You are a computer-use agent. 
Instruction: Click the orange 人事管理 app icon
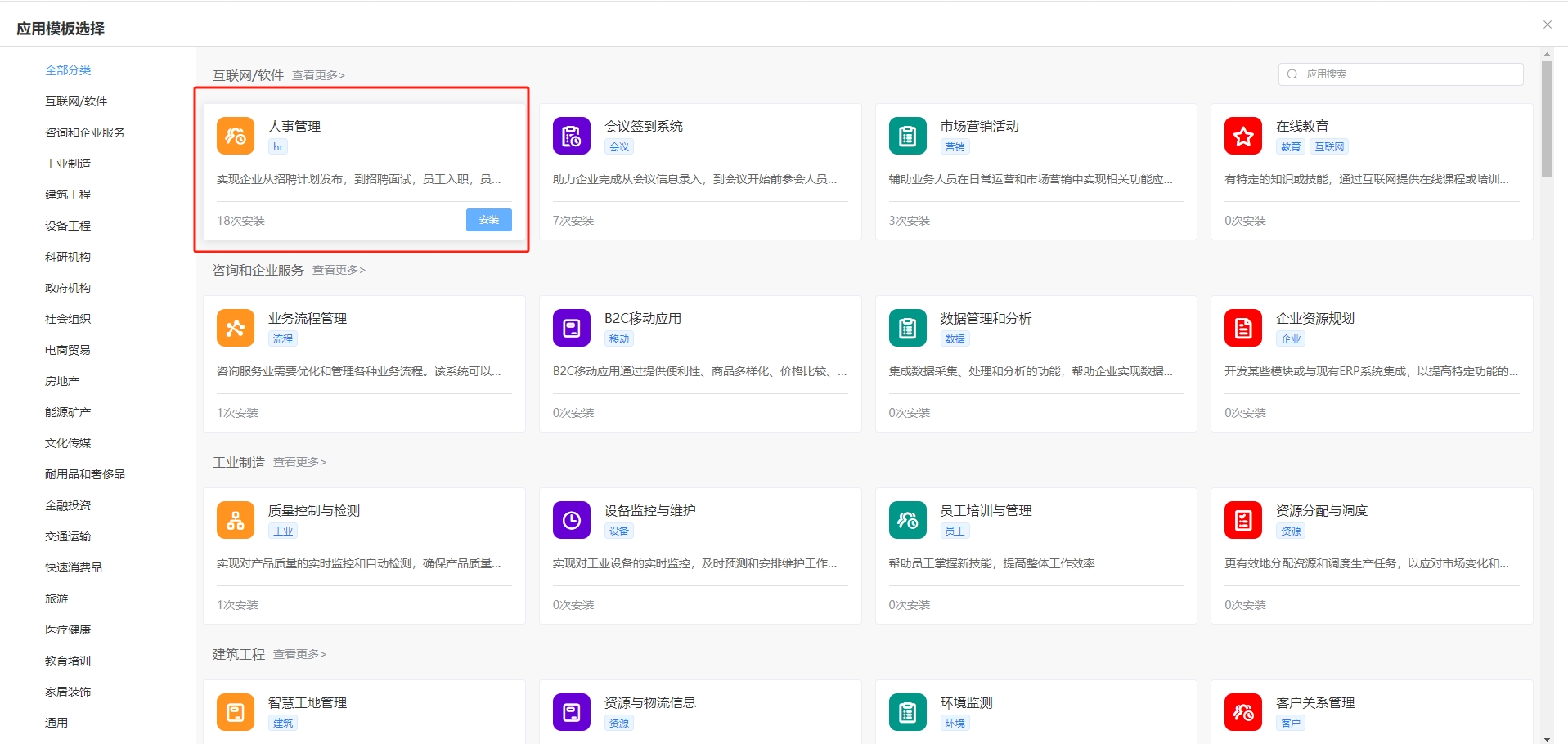235,136
